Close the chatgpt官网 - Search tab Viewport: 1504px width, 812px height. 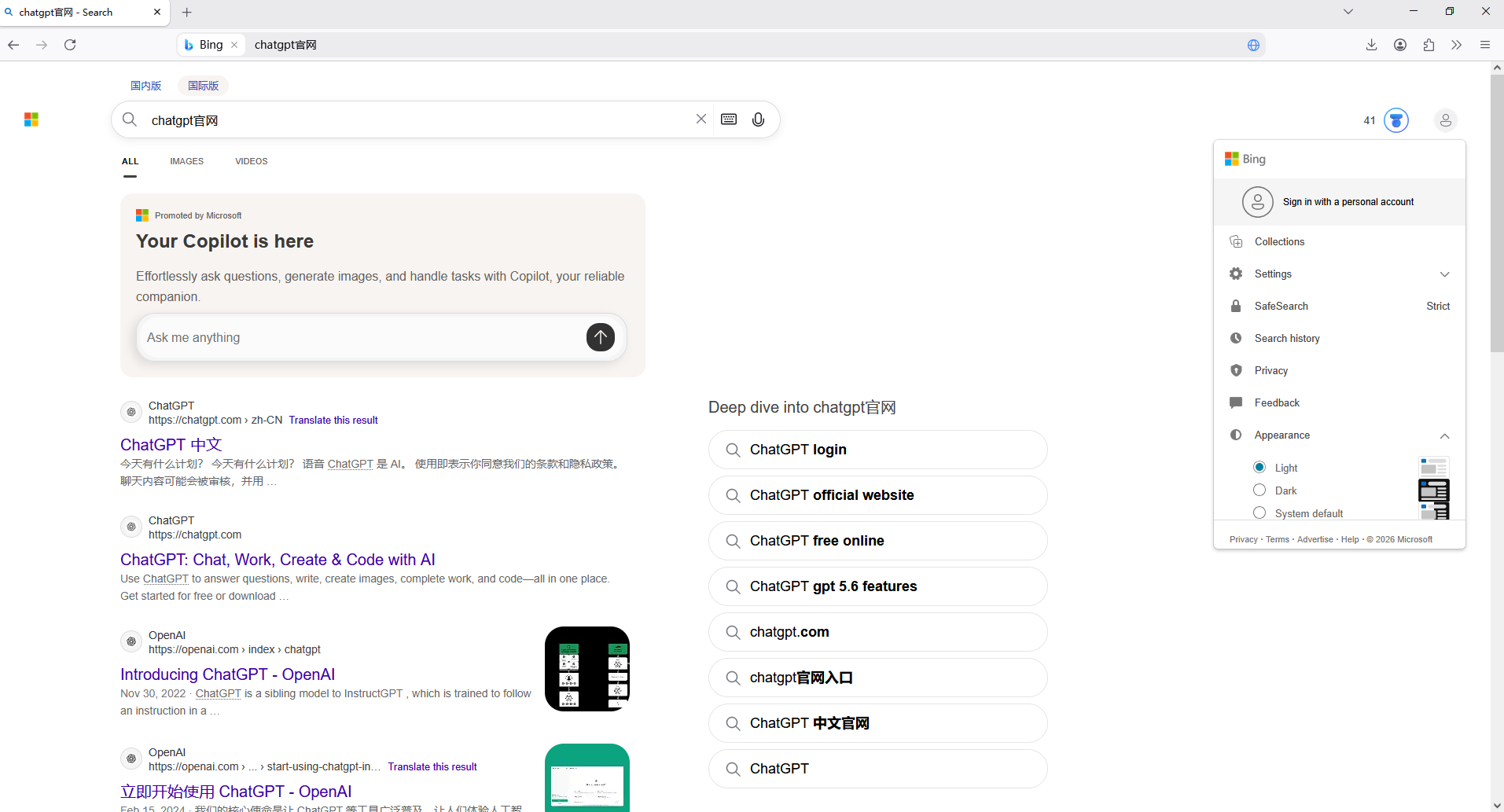point(157,13)
